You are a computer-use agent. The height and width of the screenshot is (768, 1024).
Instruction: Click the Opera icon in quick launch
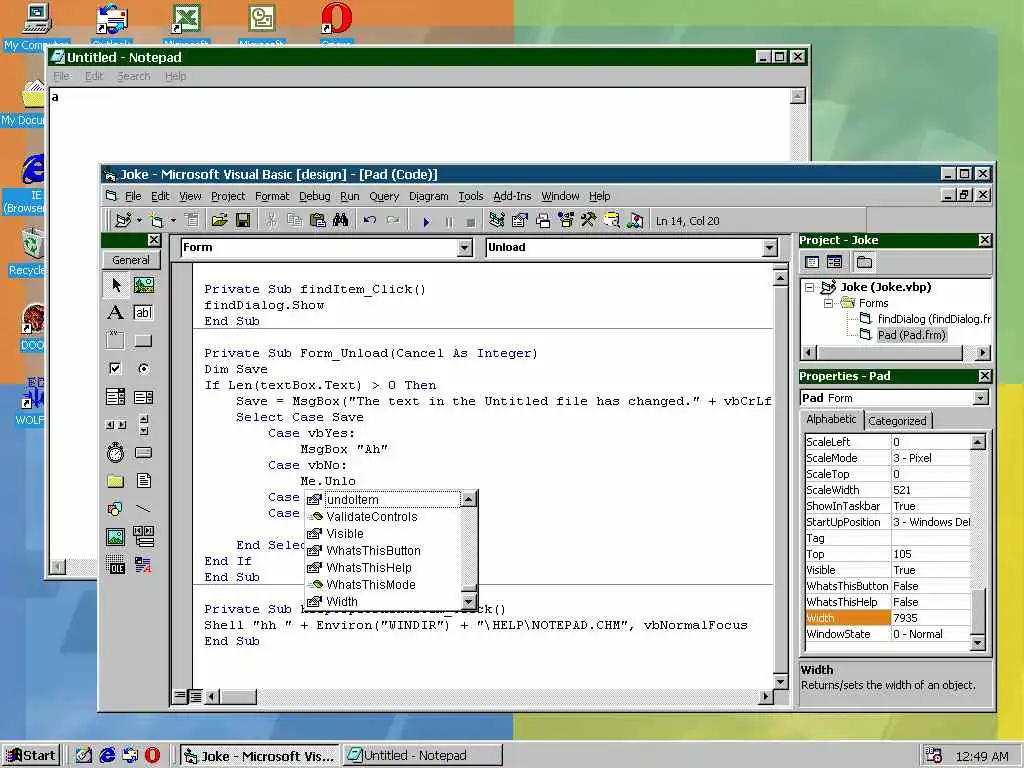coord(152,756)
